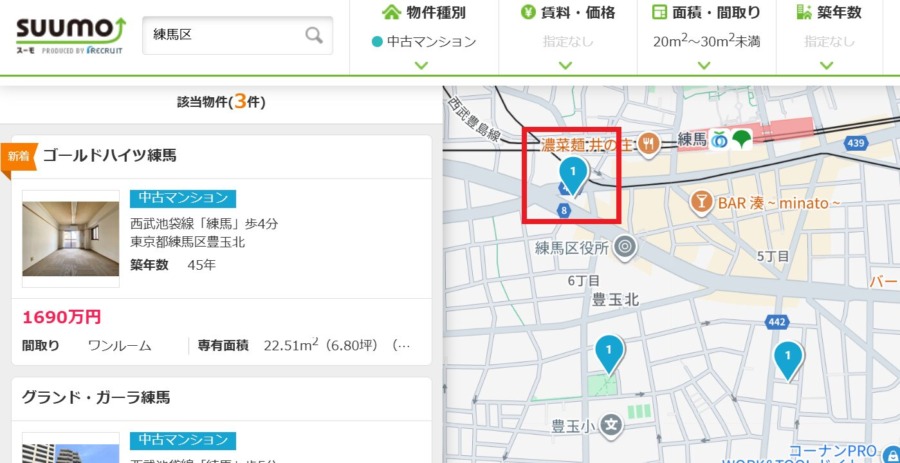Viewport: 900px width, 463px height.
Task: Select the map pin inside the red box
Action: click(x=572, y=175)
